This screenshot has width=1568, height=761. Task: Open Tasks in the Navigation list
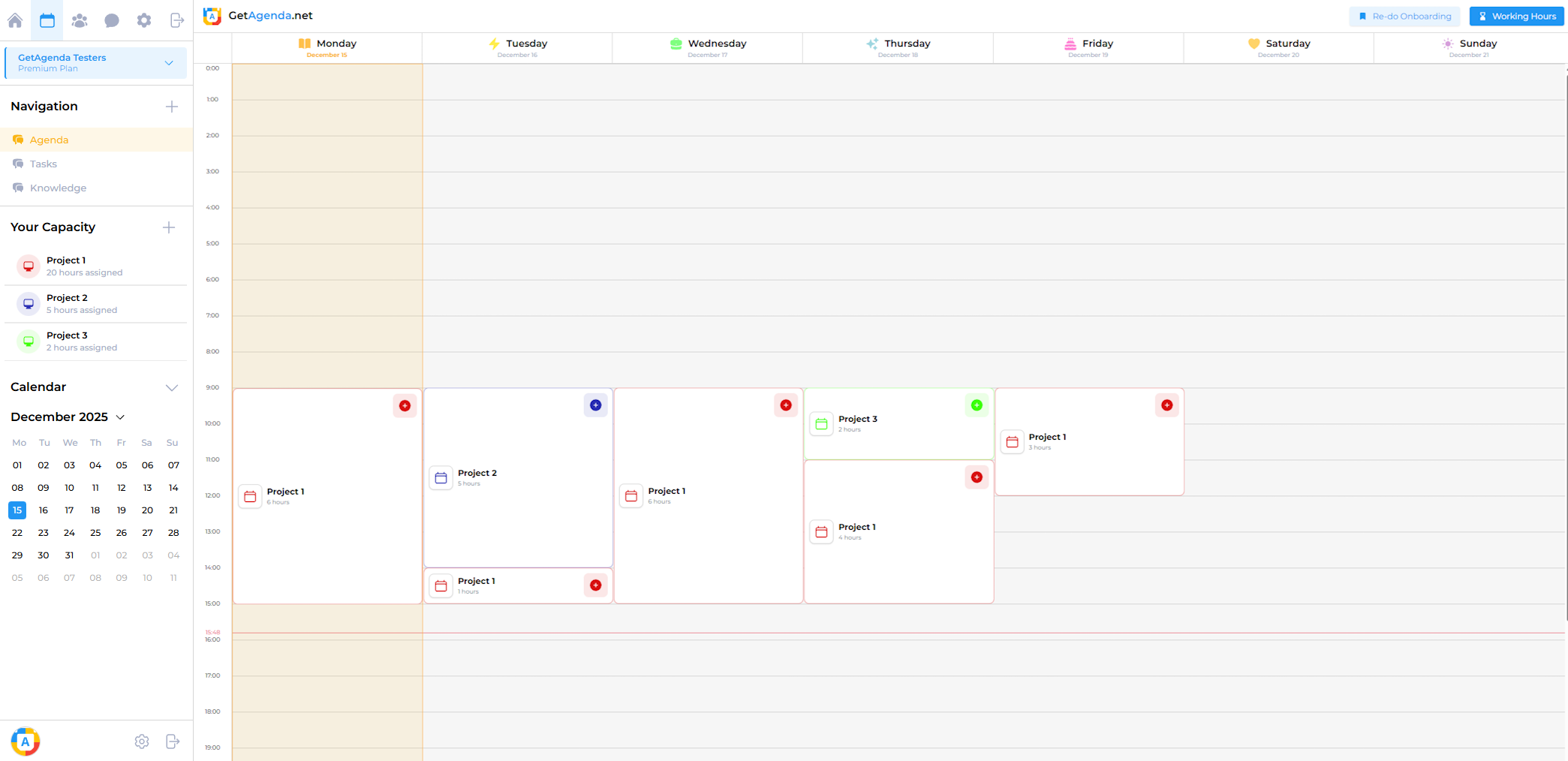(x=96, y=164)
